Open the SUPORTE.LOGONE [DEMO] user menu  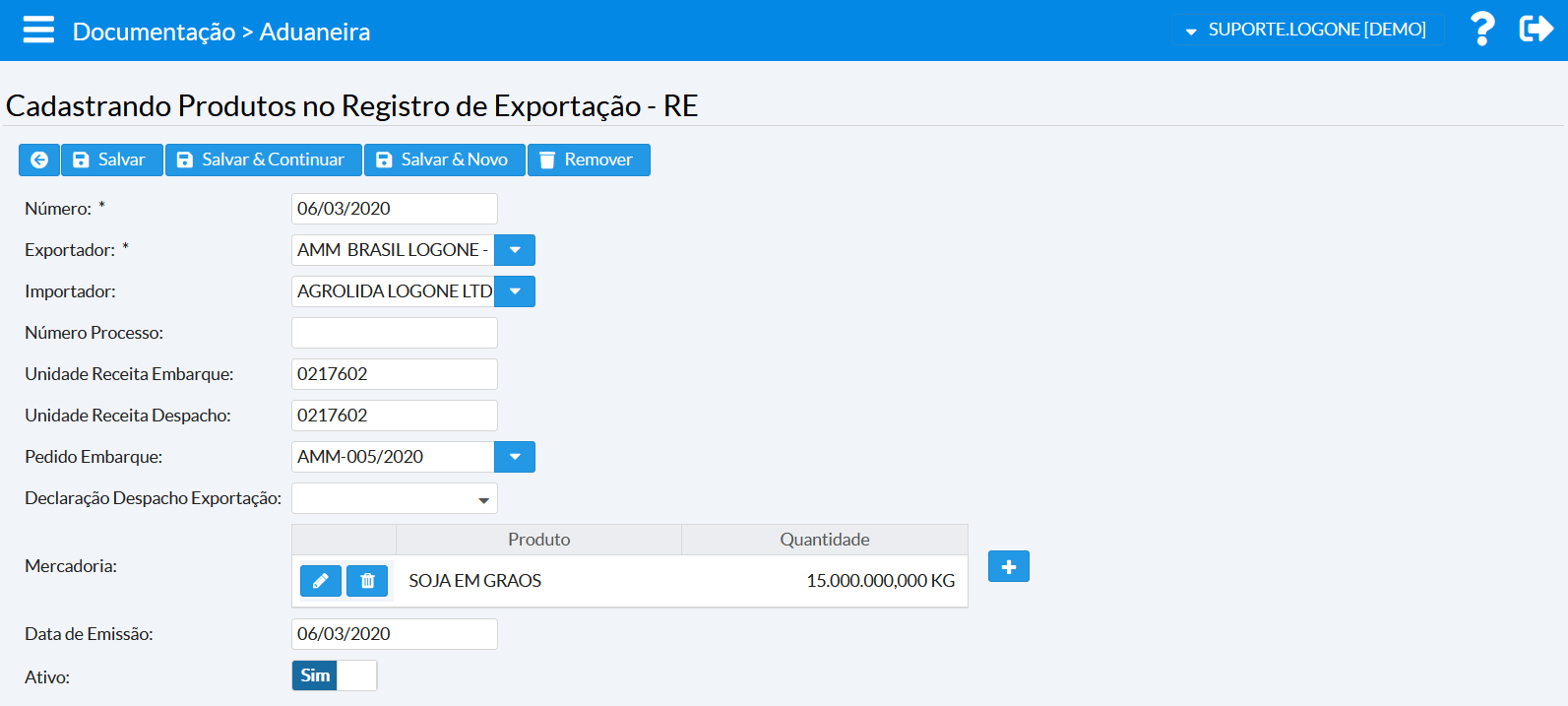1306,30
